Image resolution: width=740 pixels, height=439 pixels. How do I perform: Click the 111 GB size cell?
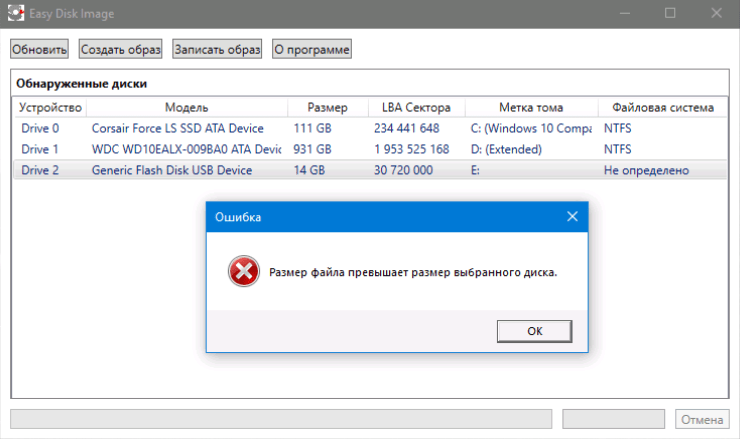pyautogui.click(x=312, y=128)
